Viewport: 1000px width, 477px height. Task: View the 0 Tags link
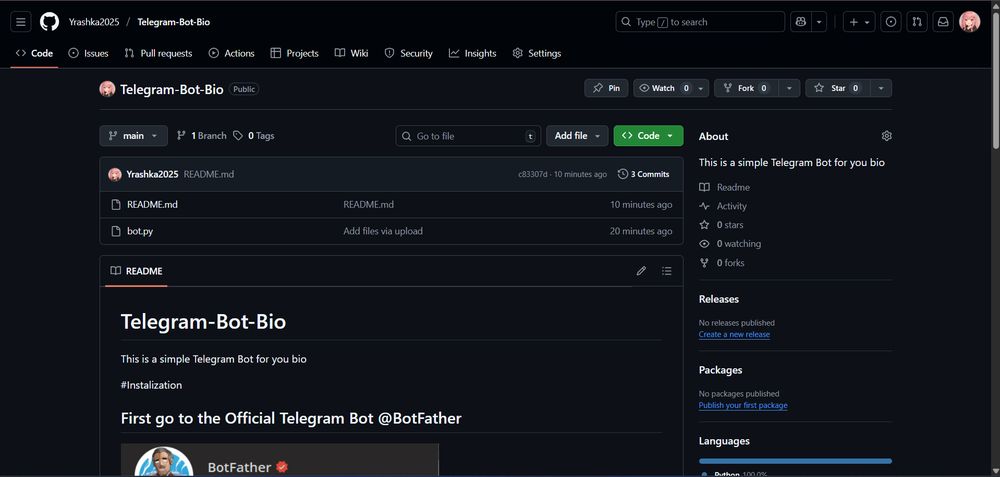254,136
